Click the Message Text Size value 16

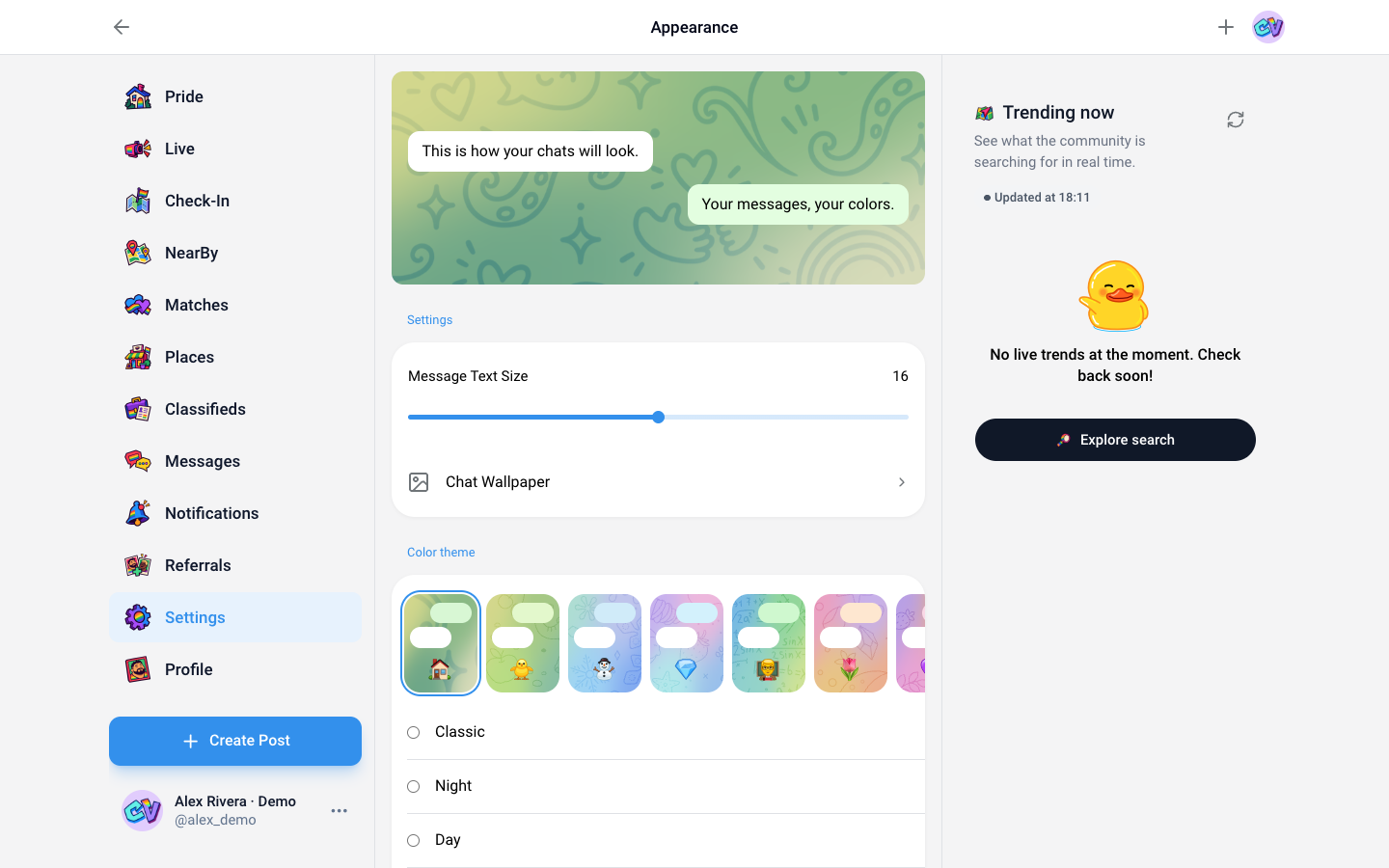pyautogui.click(x=900, y=376)
